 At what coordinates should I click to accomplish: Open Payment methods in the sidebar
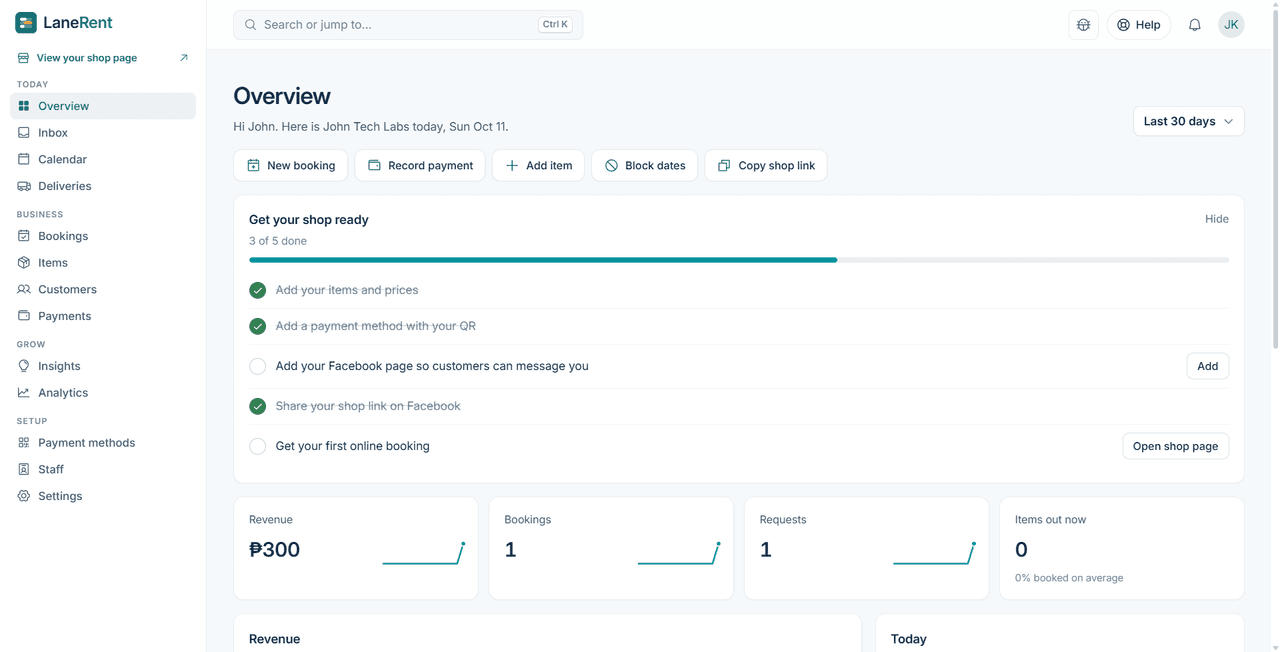pyautogui.click(x=103, y=443)
